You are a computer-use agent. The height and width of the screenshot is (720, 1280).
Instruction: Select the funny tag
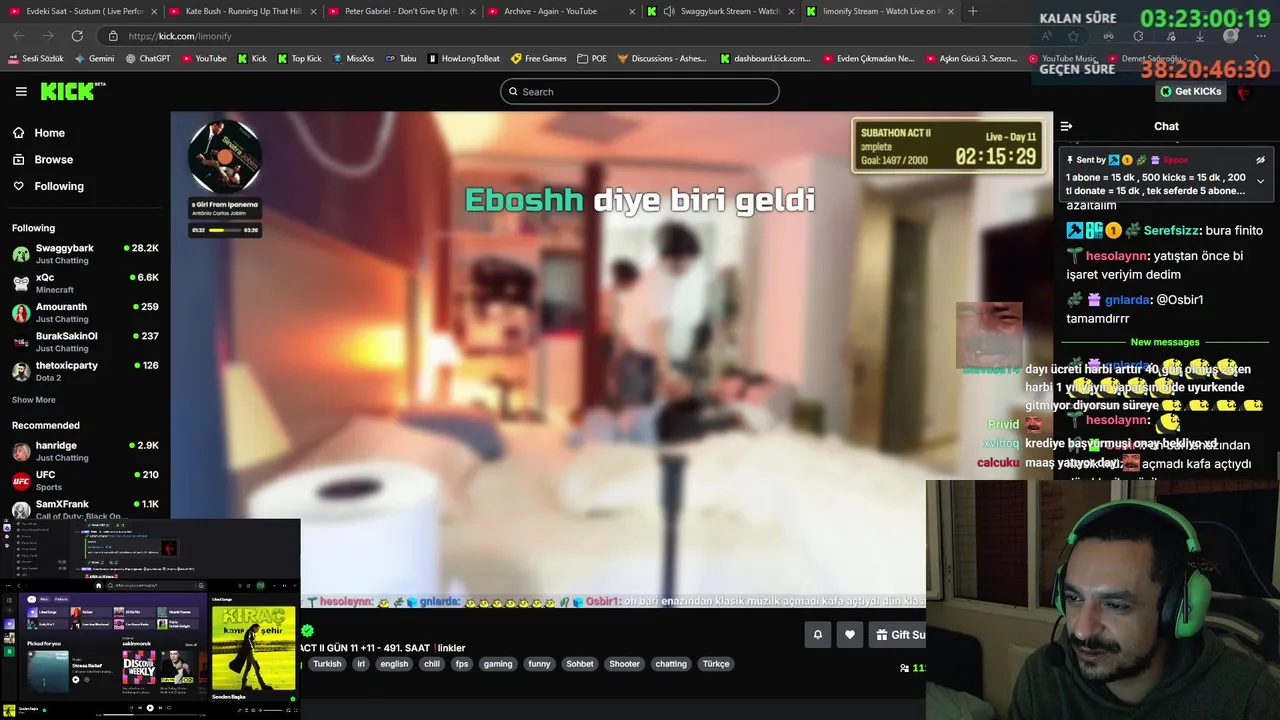click(x=539, y=664)
